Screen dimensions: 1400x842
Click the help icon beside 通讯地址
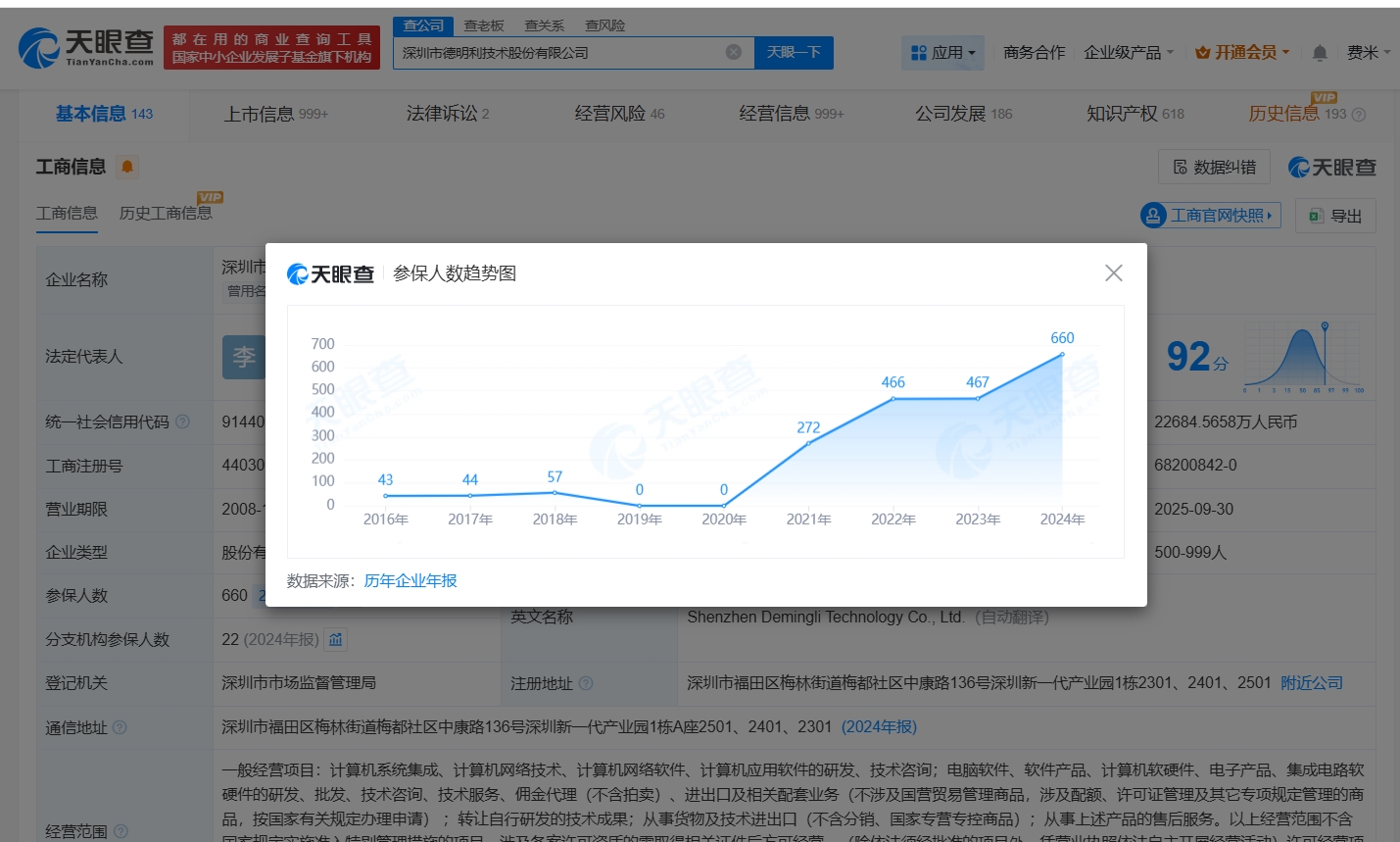click(x=120, y=727)
